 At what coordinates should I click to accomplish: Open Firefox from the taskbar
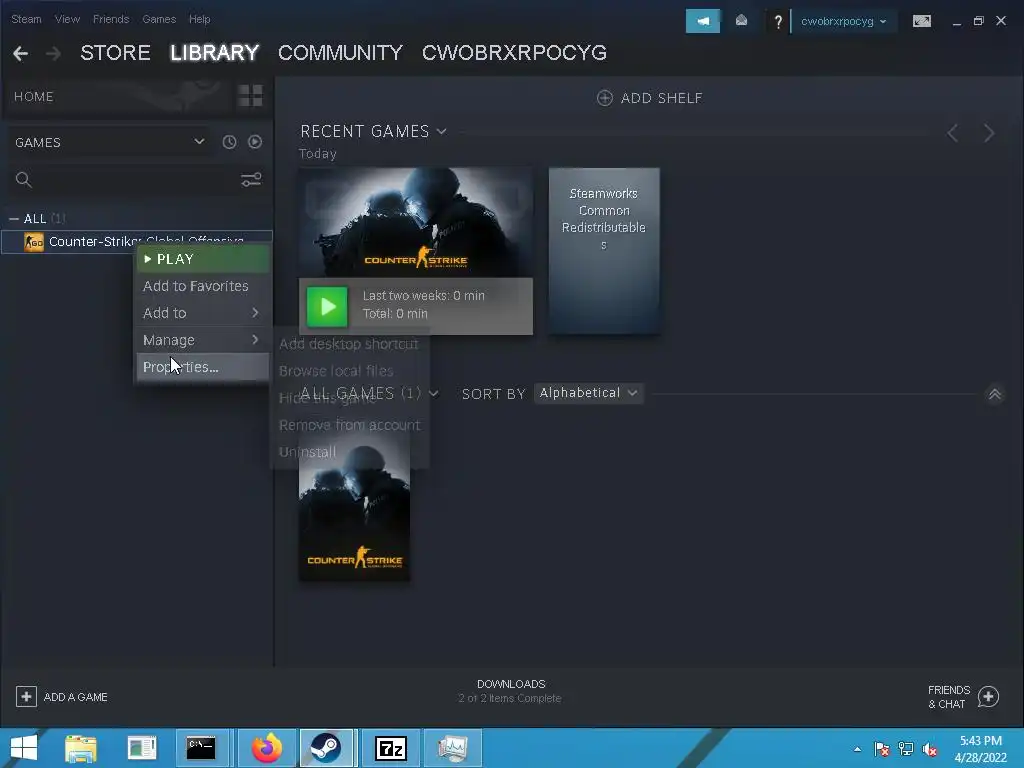tap(267, 748)
